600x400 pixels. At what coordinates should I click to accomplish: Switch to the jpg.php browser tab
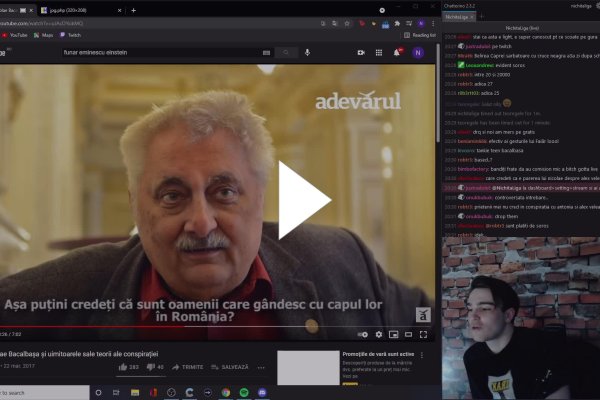(83, 7)
